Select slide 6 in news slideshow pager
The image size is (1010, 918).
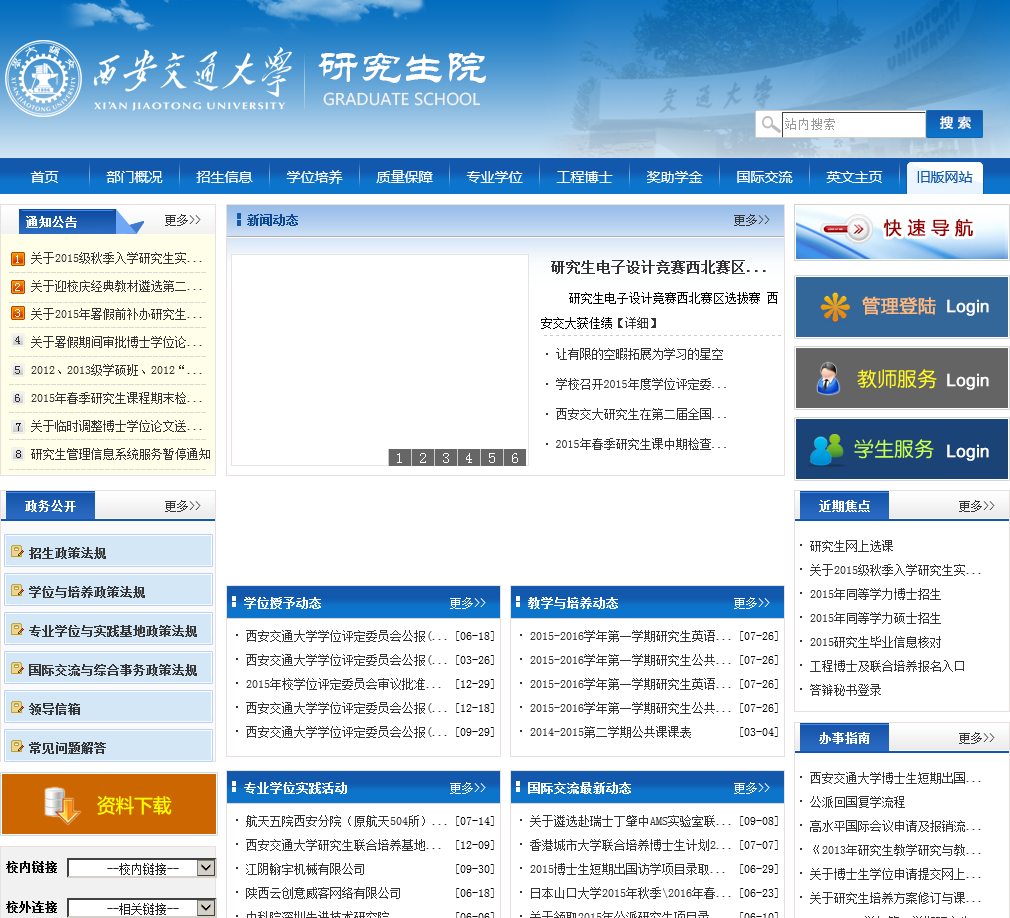tap(515, 457)
